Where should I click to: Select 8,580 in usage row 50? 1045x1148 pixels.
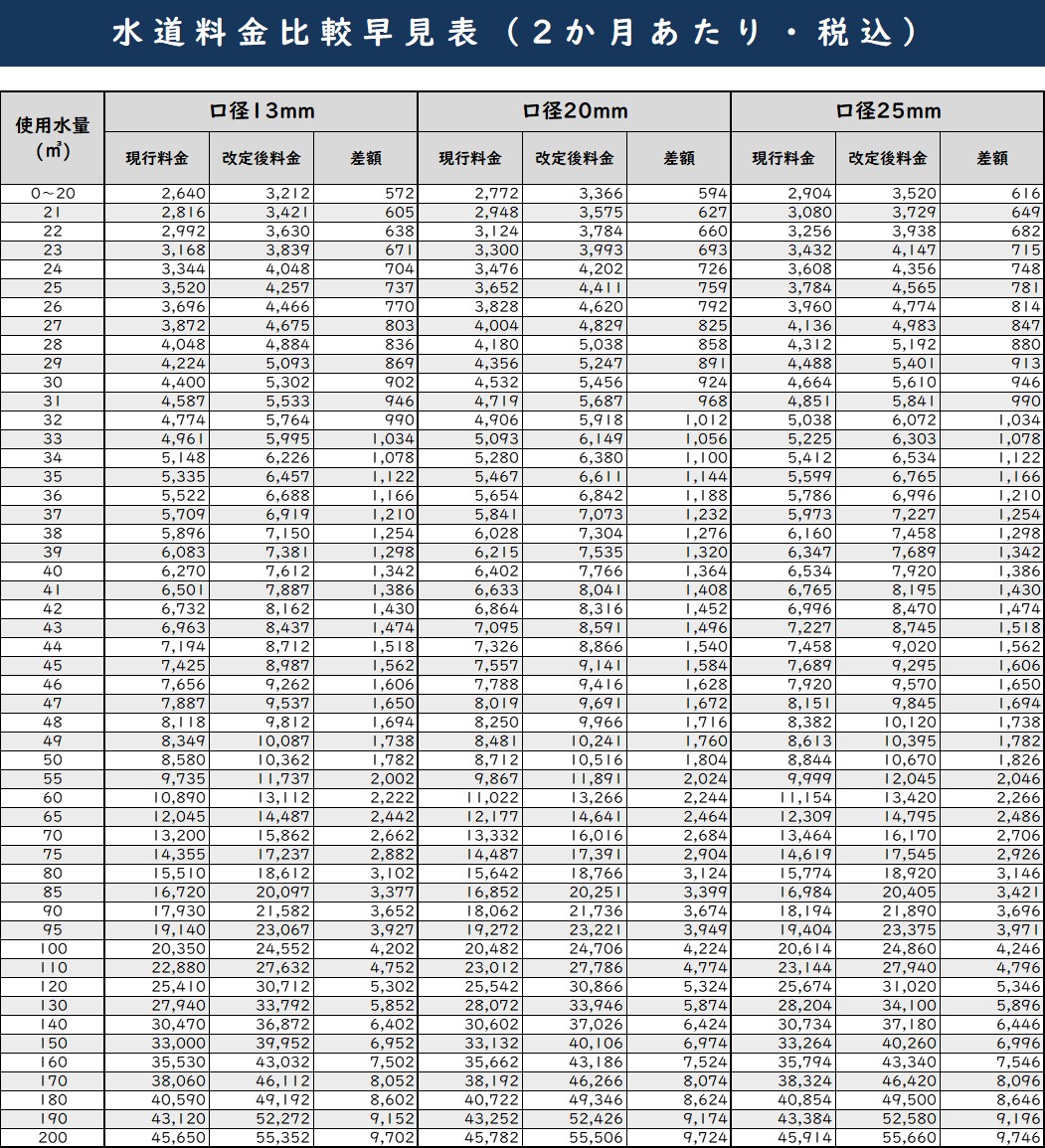click(x=184, y=760)
